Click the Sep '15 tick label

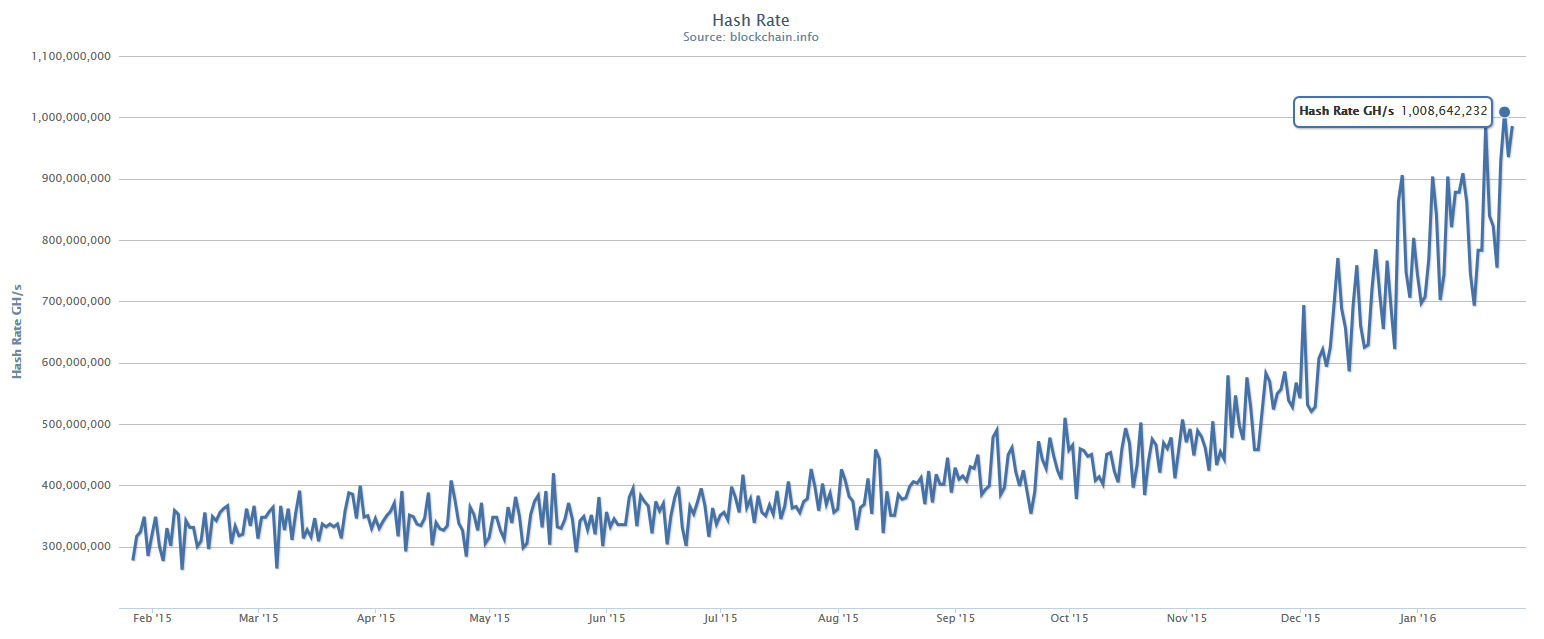(x=955, y=618)
